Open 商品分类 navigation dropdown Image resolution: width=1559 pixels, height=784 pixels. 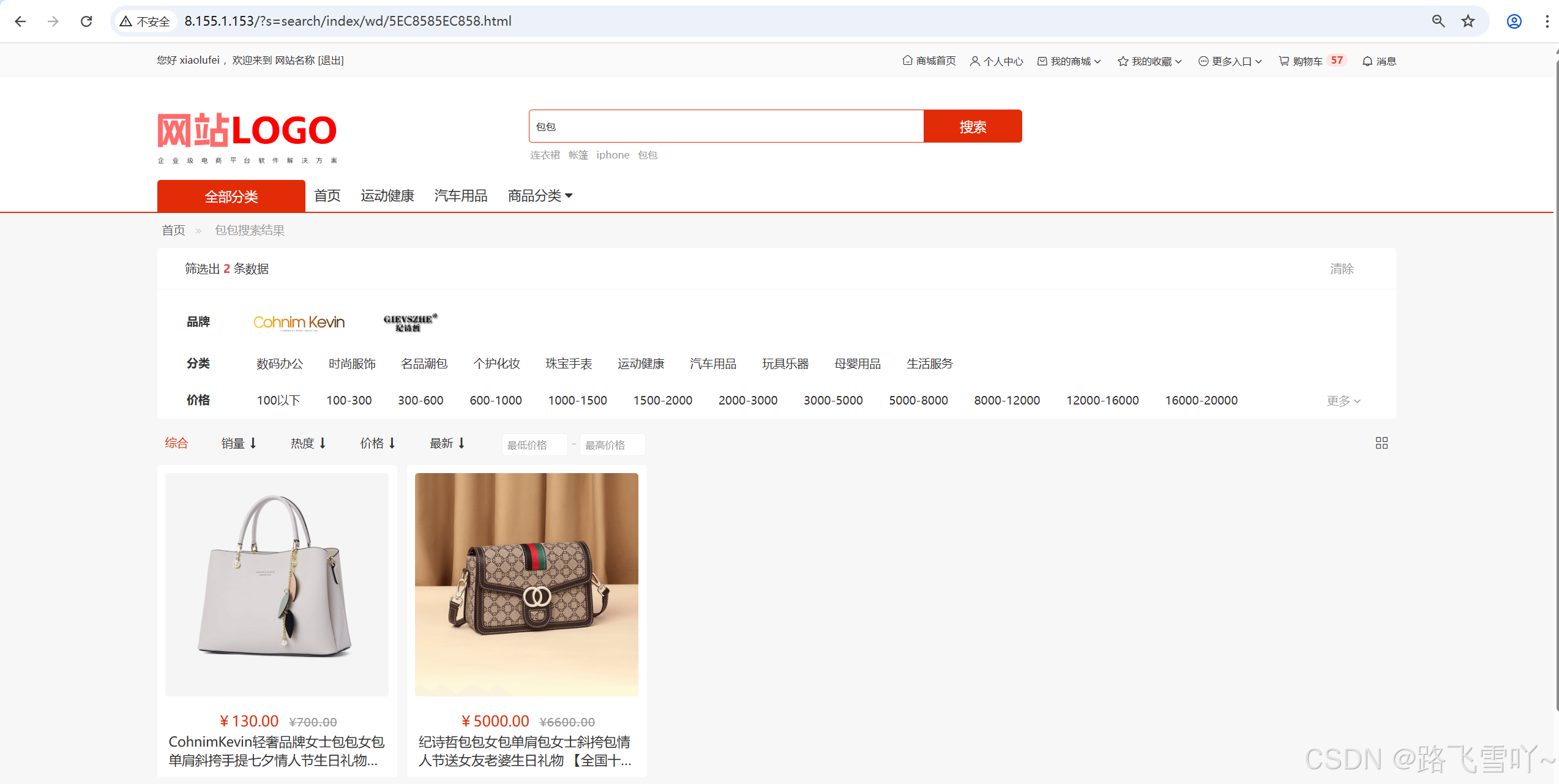tap(540, 196)
